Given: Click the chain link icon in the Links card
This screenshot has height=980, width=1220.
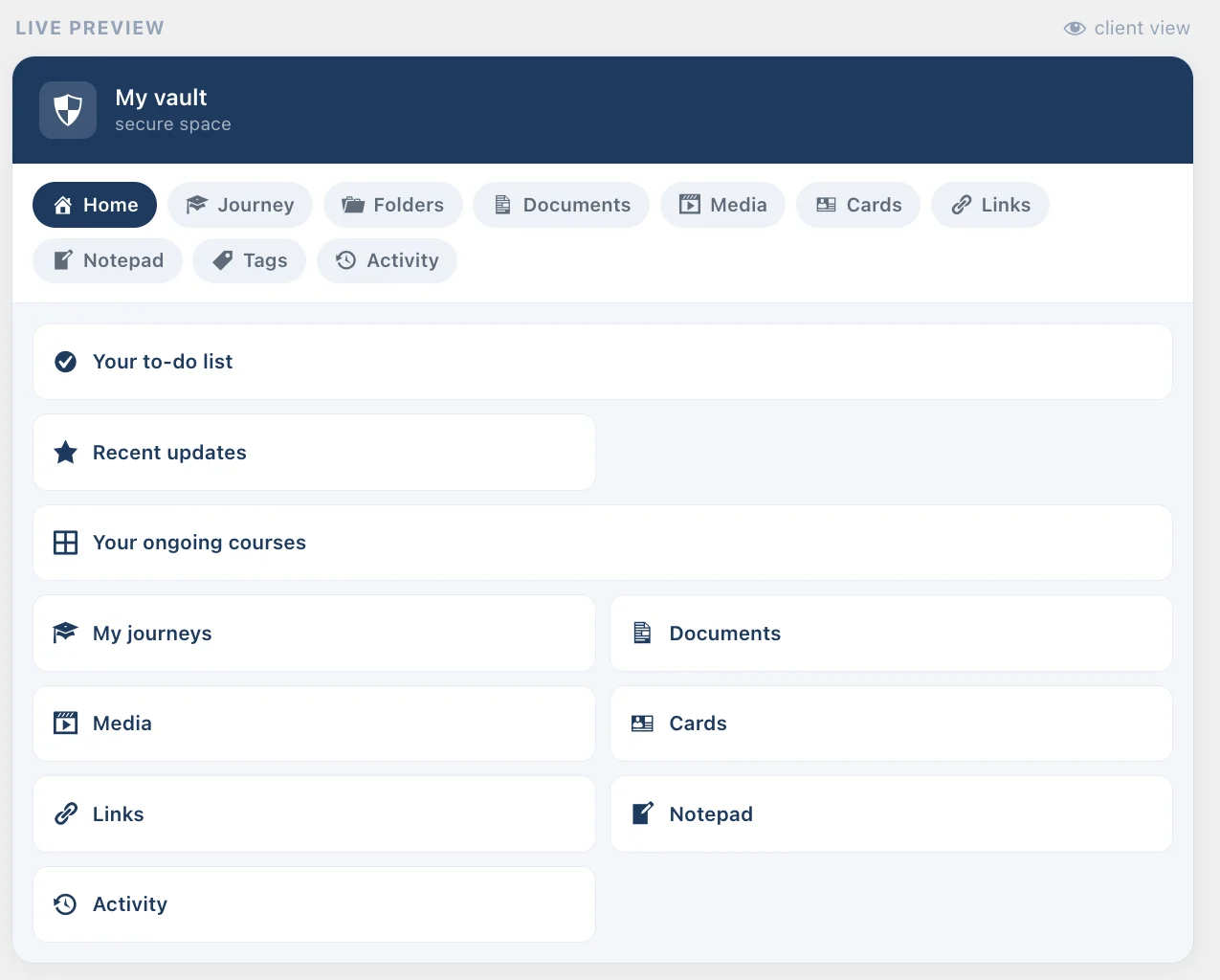Looking at the screenshot, I should (x=66, y=813).
